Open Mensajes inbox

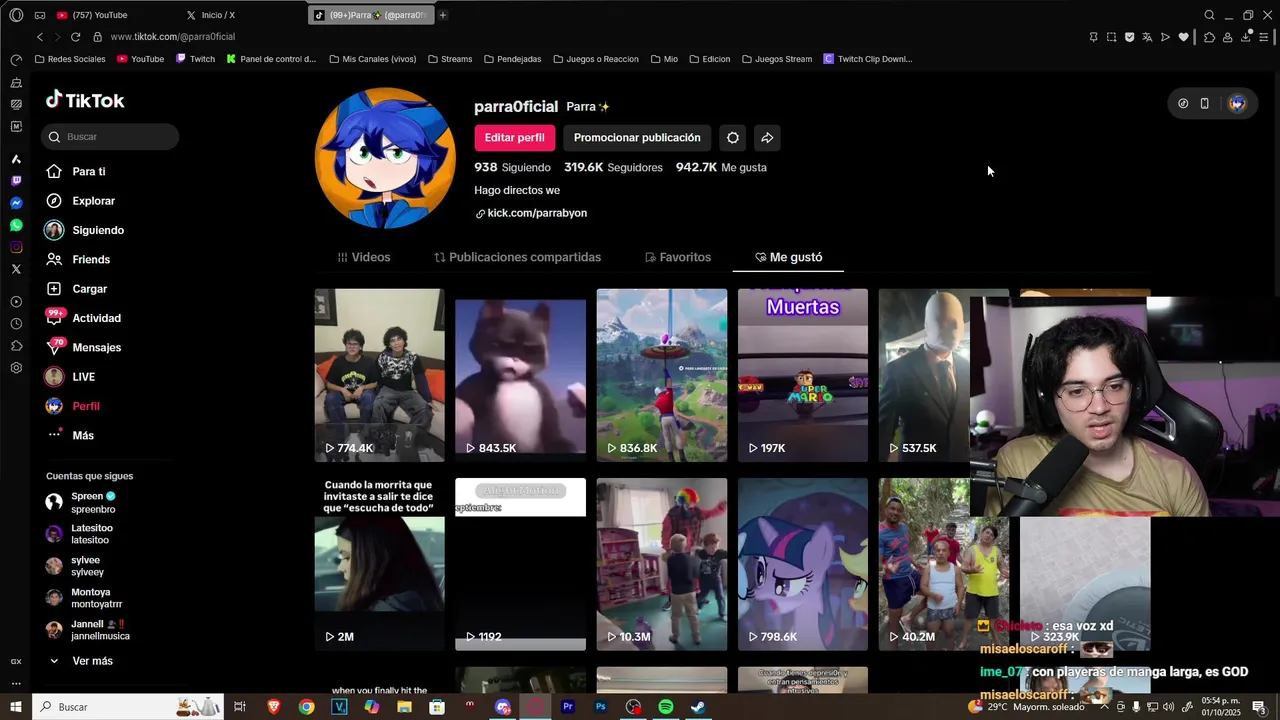click(x=83, y=348)
